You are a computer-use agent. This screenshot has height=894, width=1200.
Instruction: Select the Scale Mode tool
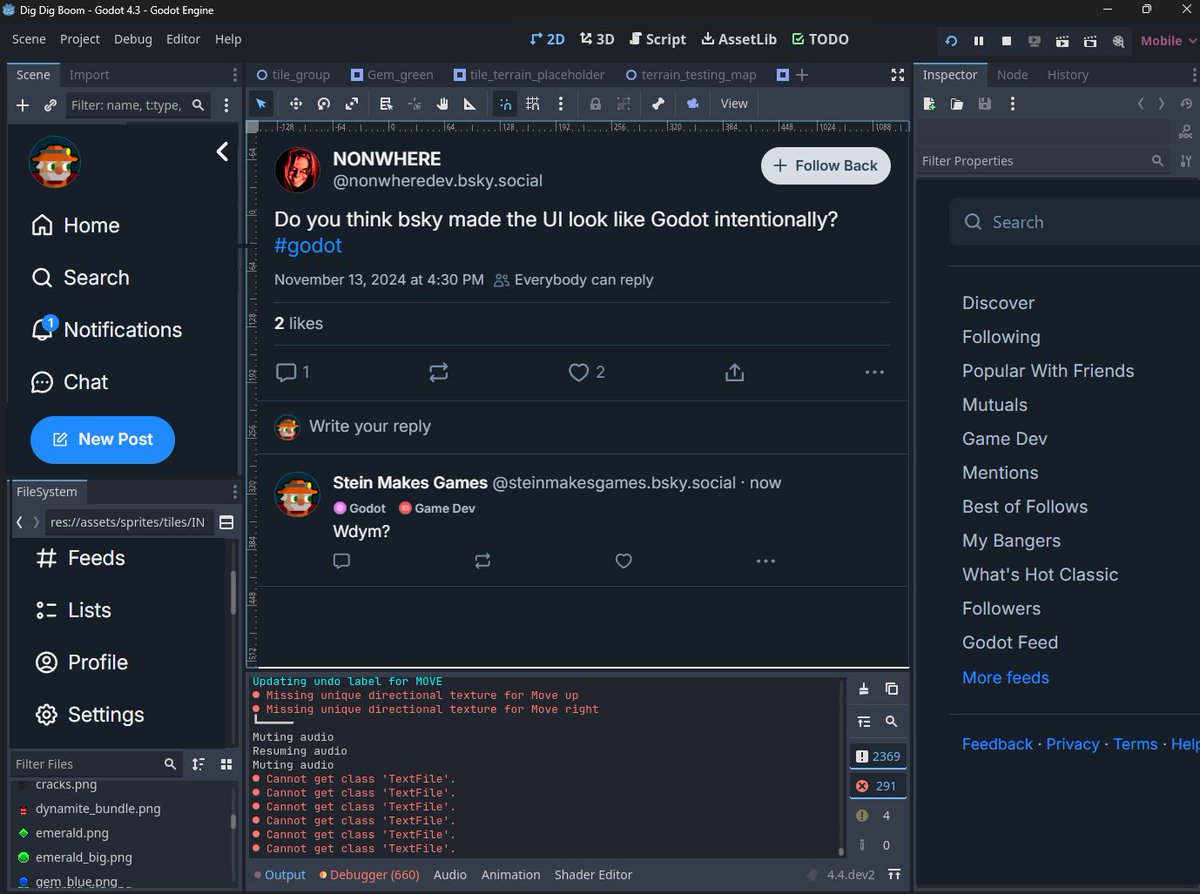[352, 103]
